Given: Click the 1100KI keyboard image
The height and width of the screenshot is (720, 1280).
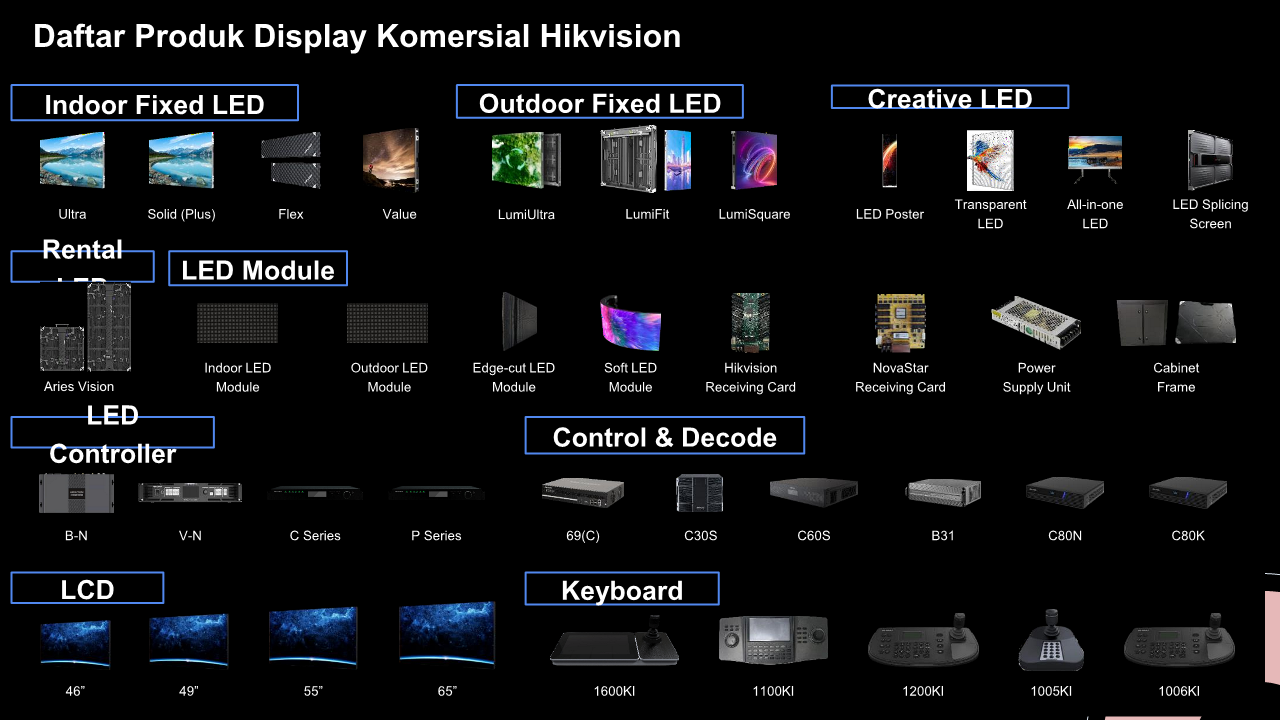Looking at the screenshot, I should point(773,640).
